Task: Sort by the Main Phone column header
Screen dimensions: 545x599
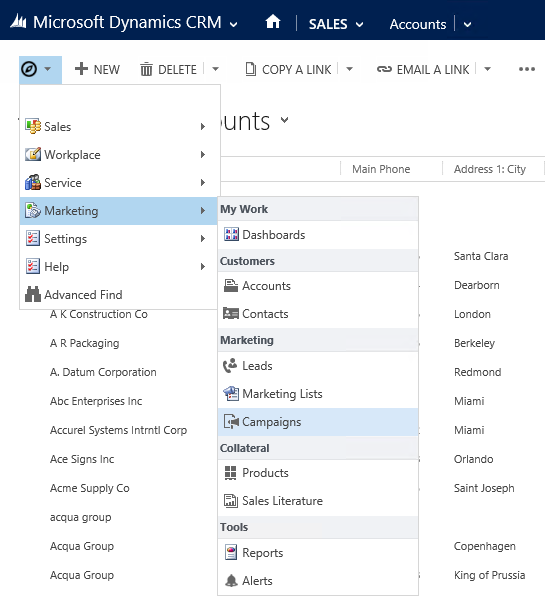Action: pyautogui.click(x=381, y=169)
